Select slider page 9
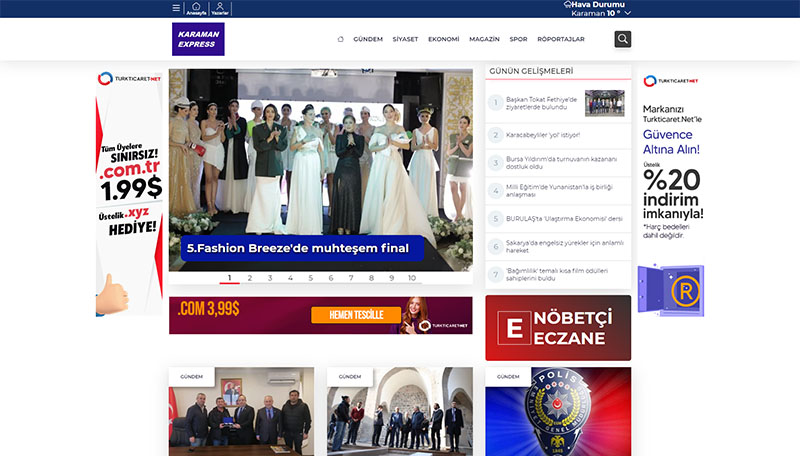Viewport: 800px width, 456px height. 391,278
